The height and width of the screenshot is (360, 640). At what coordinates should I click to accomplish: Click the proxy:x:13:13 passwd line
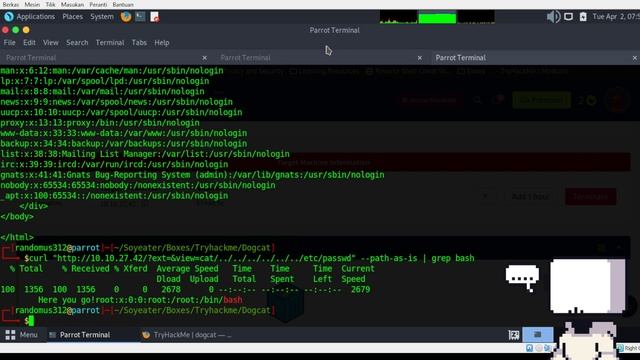click(x=100, y=123)
